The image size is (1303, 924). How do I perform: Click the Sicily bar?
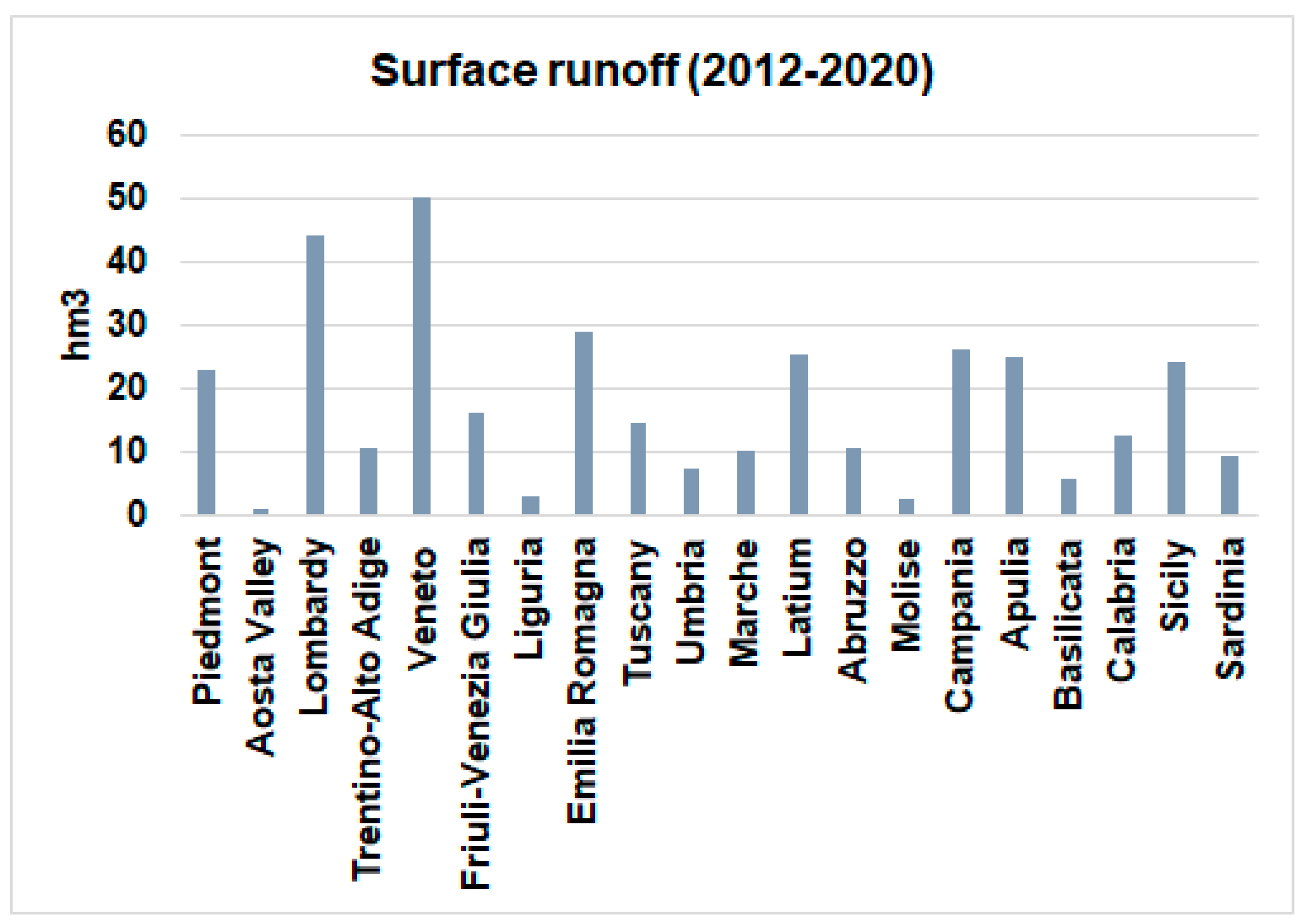[1176, 438]
